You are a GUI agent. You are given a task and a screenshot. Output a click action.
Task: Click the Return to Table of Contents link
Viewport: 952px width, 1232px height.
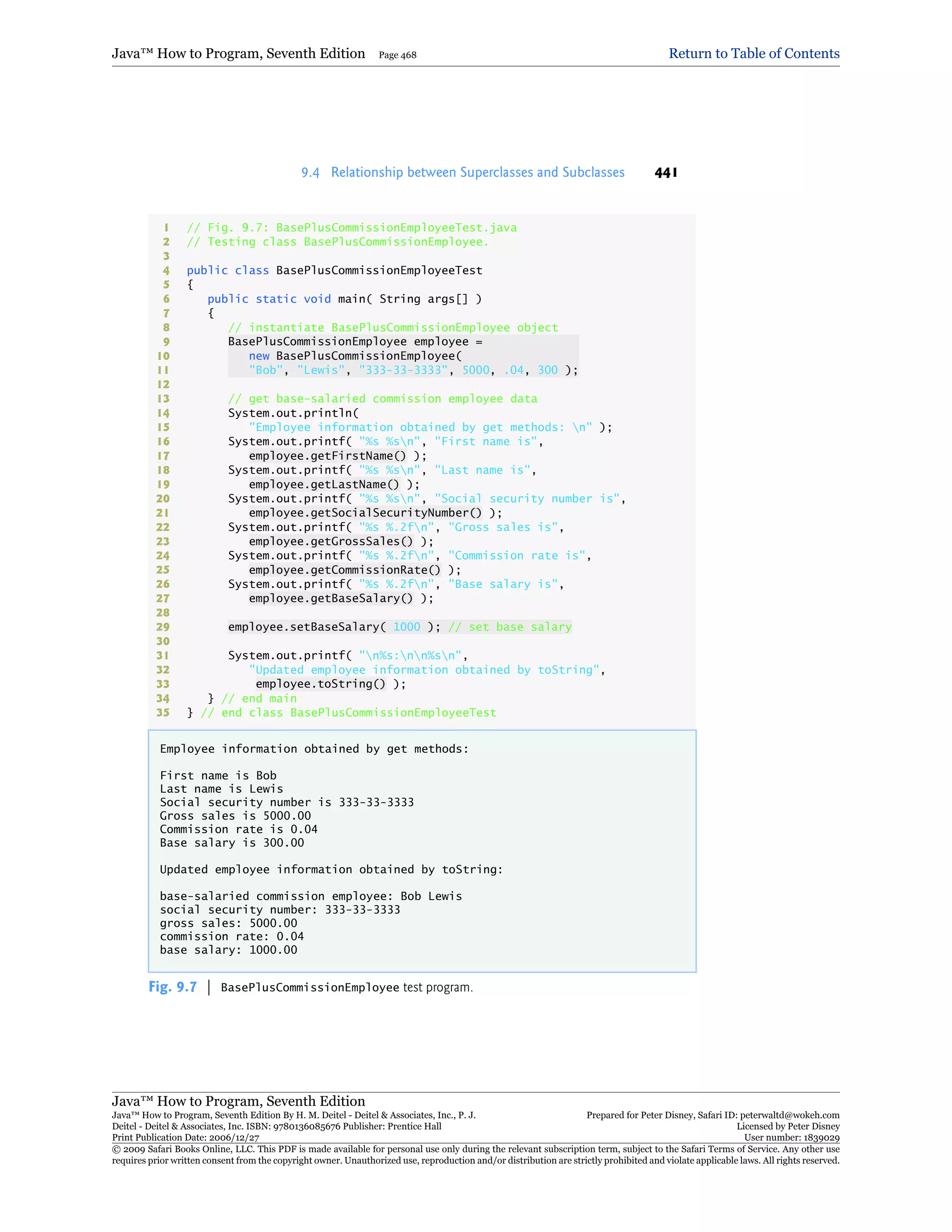pos(754,53)
